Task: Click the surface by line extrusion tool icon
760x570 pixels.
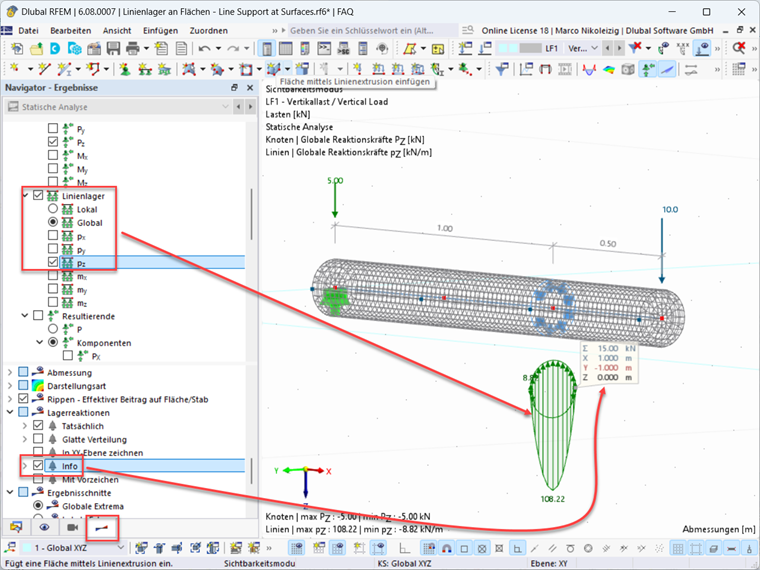Action: (x=273, y=69)
